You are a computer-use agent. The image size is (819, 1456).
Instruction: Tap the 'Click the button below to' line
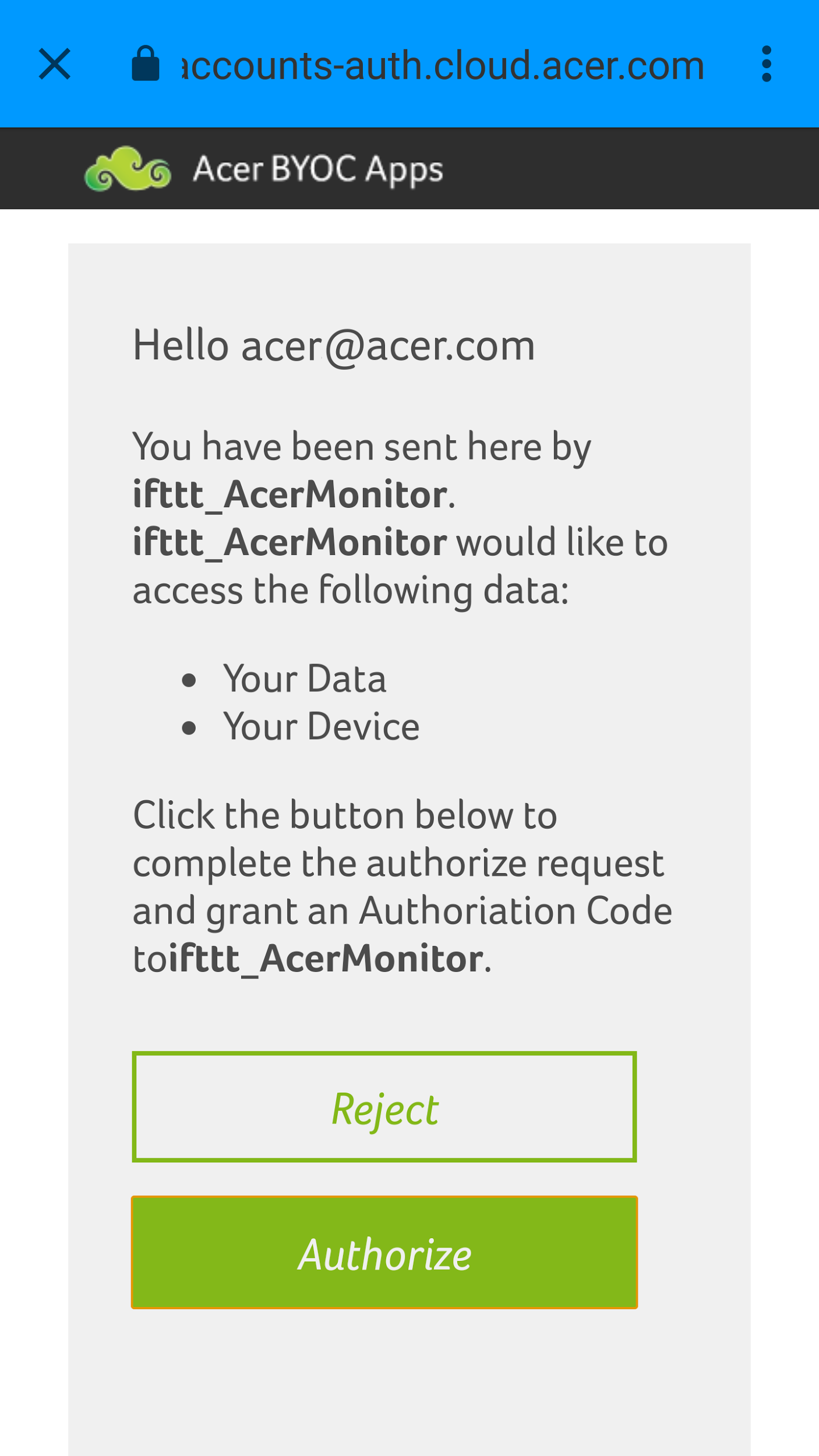345,815
